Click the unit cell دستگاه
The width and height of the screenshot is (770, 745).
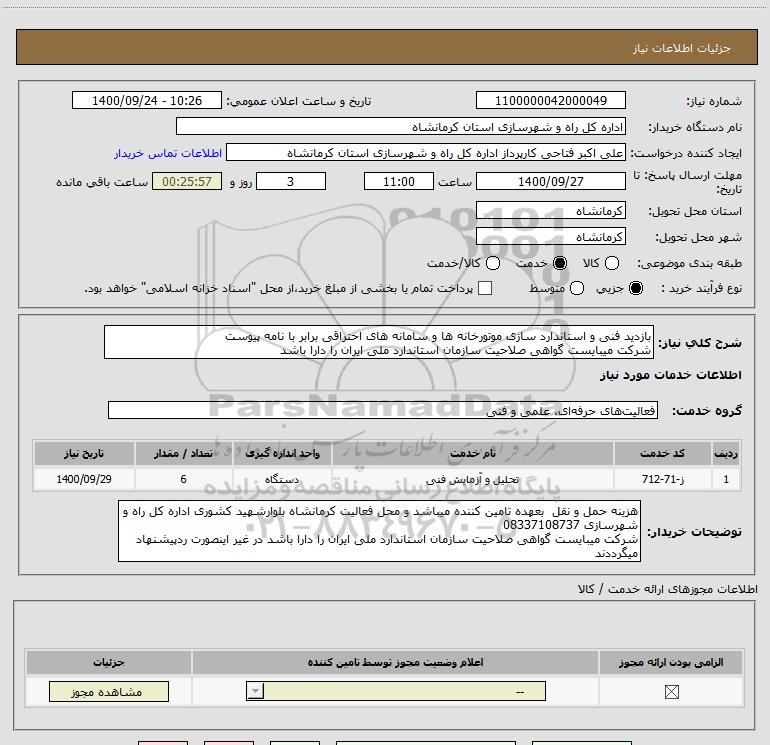point(282,479)
